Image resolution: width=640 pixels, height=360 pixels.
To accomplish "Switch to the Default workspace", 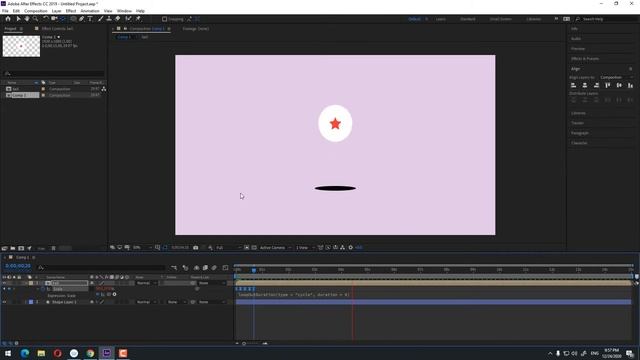I will [x=414, y=19].
